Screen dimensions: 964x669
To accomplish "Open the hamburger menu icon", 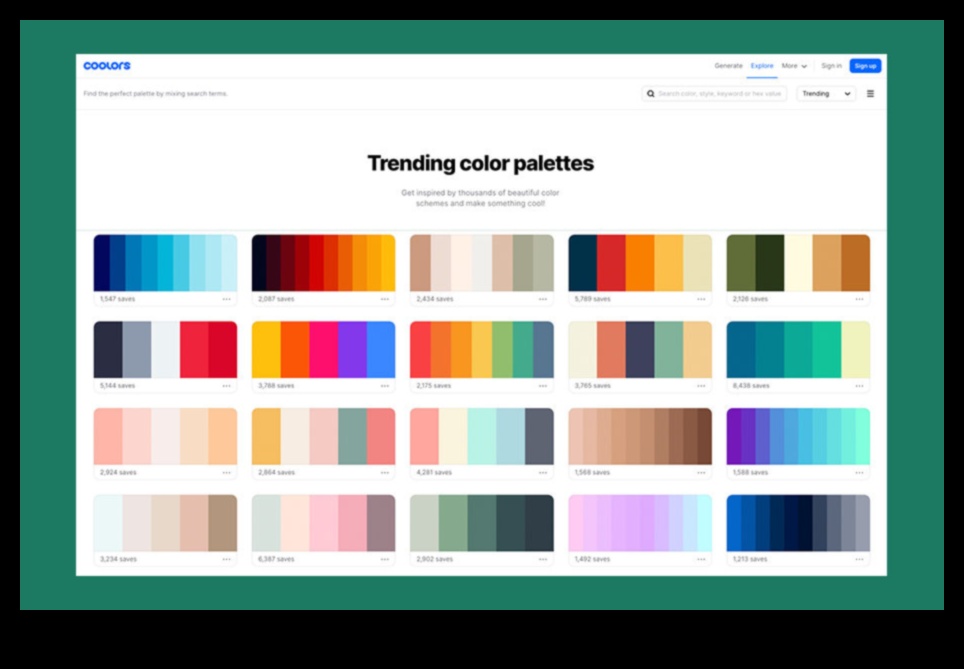I will 869,93.
